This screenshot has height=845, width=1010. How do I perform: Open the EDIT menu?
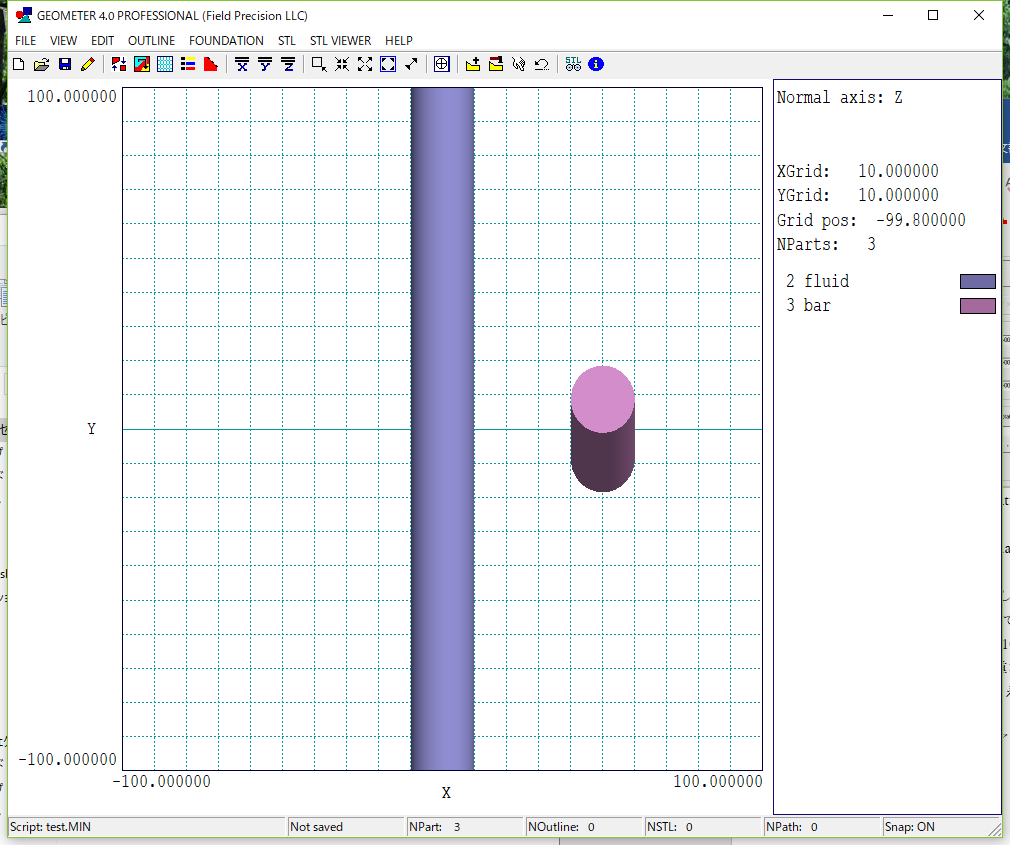tap(102, 41)
